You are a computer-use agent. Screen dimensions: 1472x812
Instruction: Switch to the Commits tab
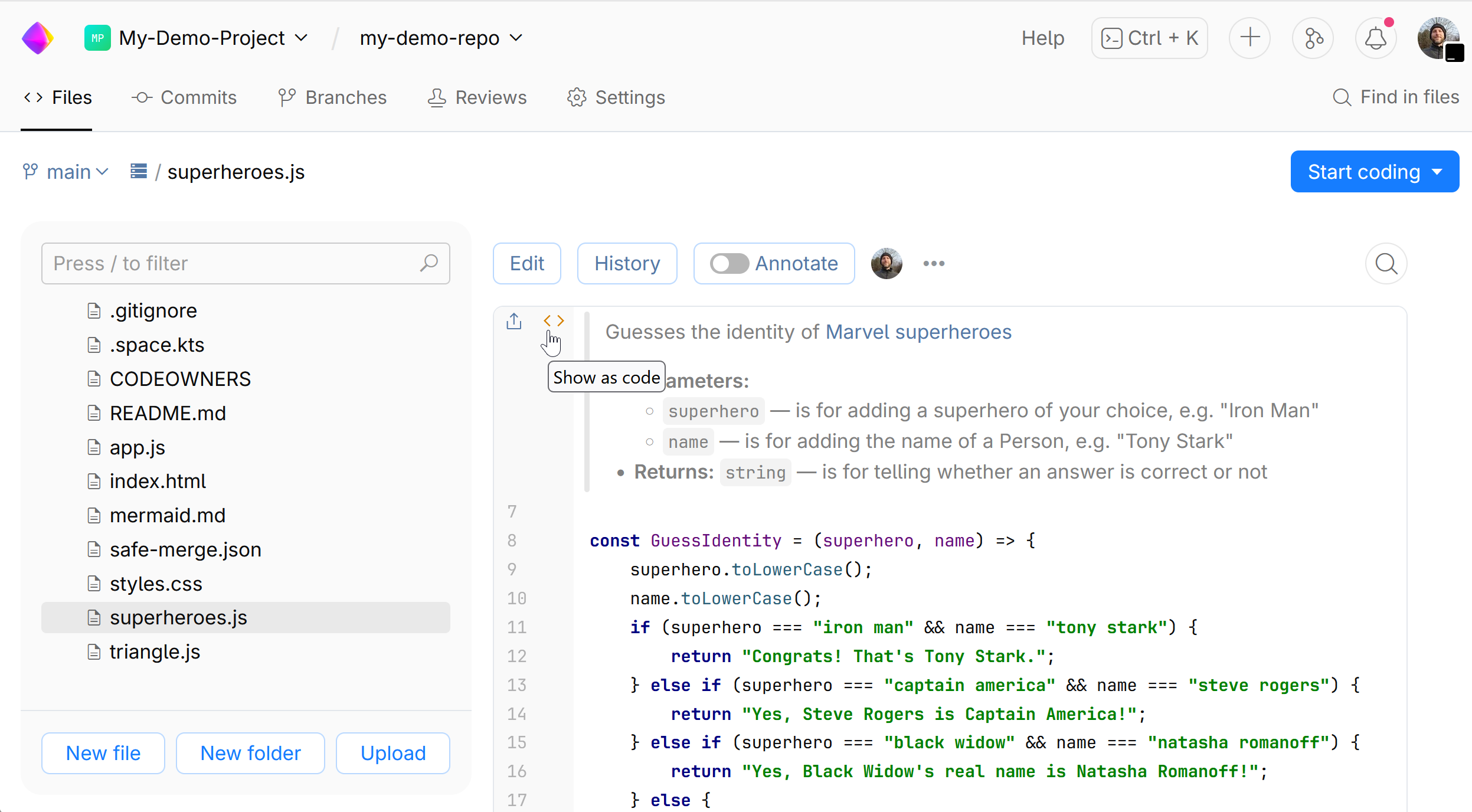[185, 97]
